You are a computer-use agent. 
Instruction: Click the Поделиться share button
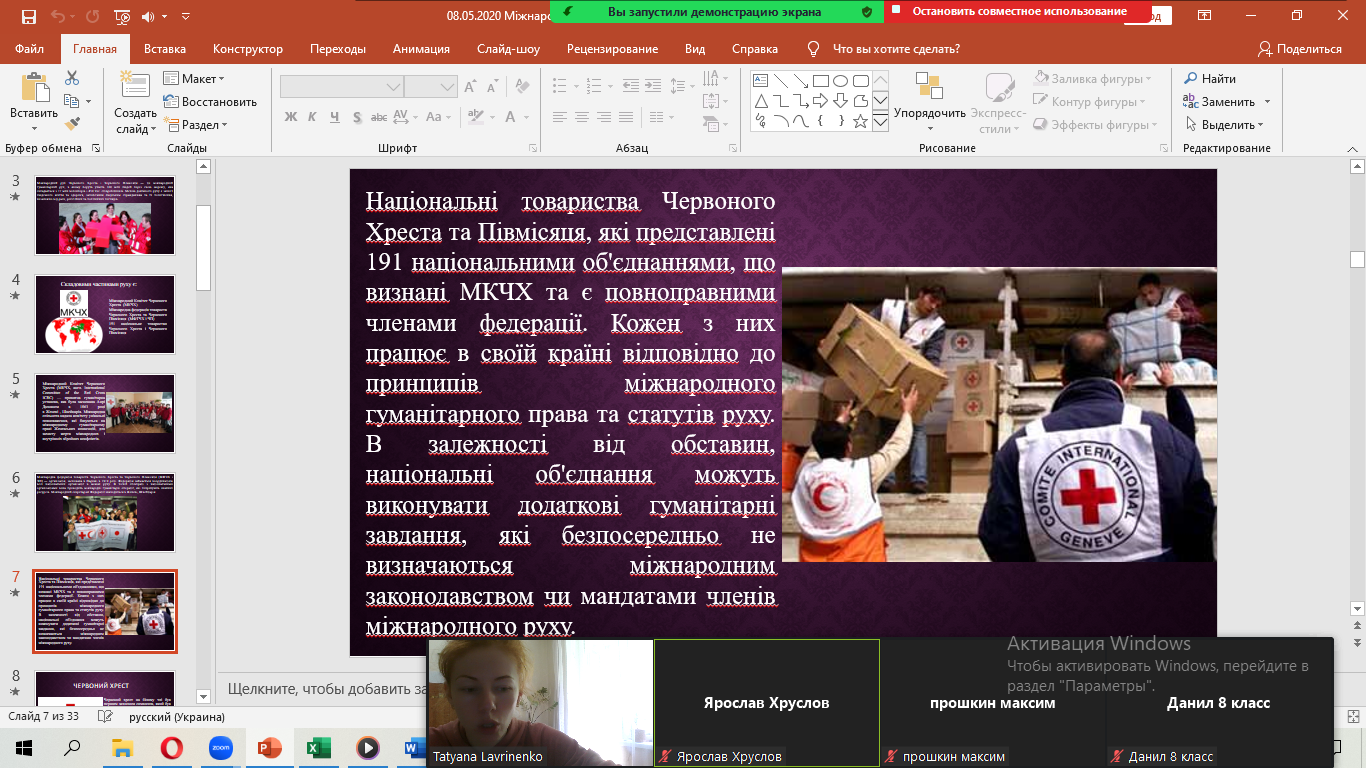click(x=1300, y=49)
